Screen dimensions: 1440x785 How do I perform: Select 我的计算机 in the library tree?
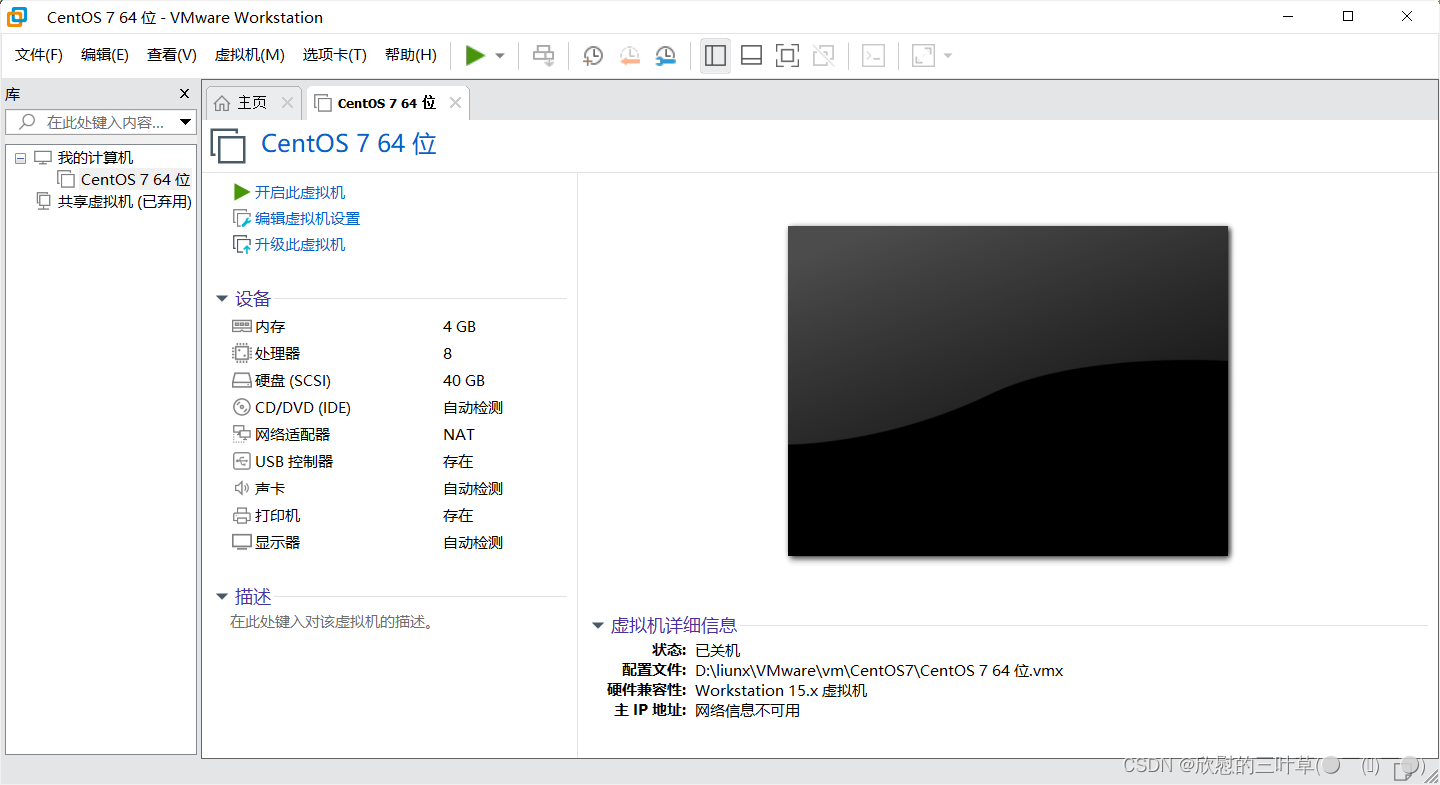(95, 158)
